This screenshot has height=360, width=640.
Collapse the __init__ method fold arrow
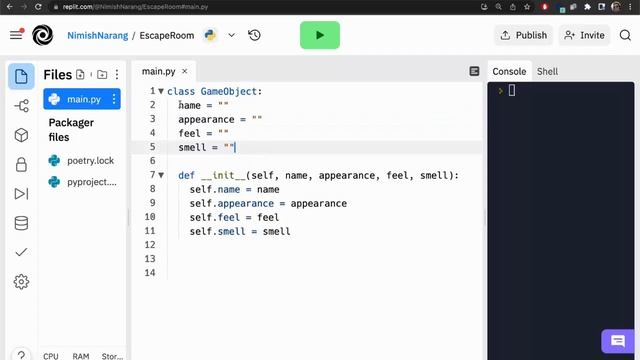coord(161,175)
